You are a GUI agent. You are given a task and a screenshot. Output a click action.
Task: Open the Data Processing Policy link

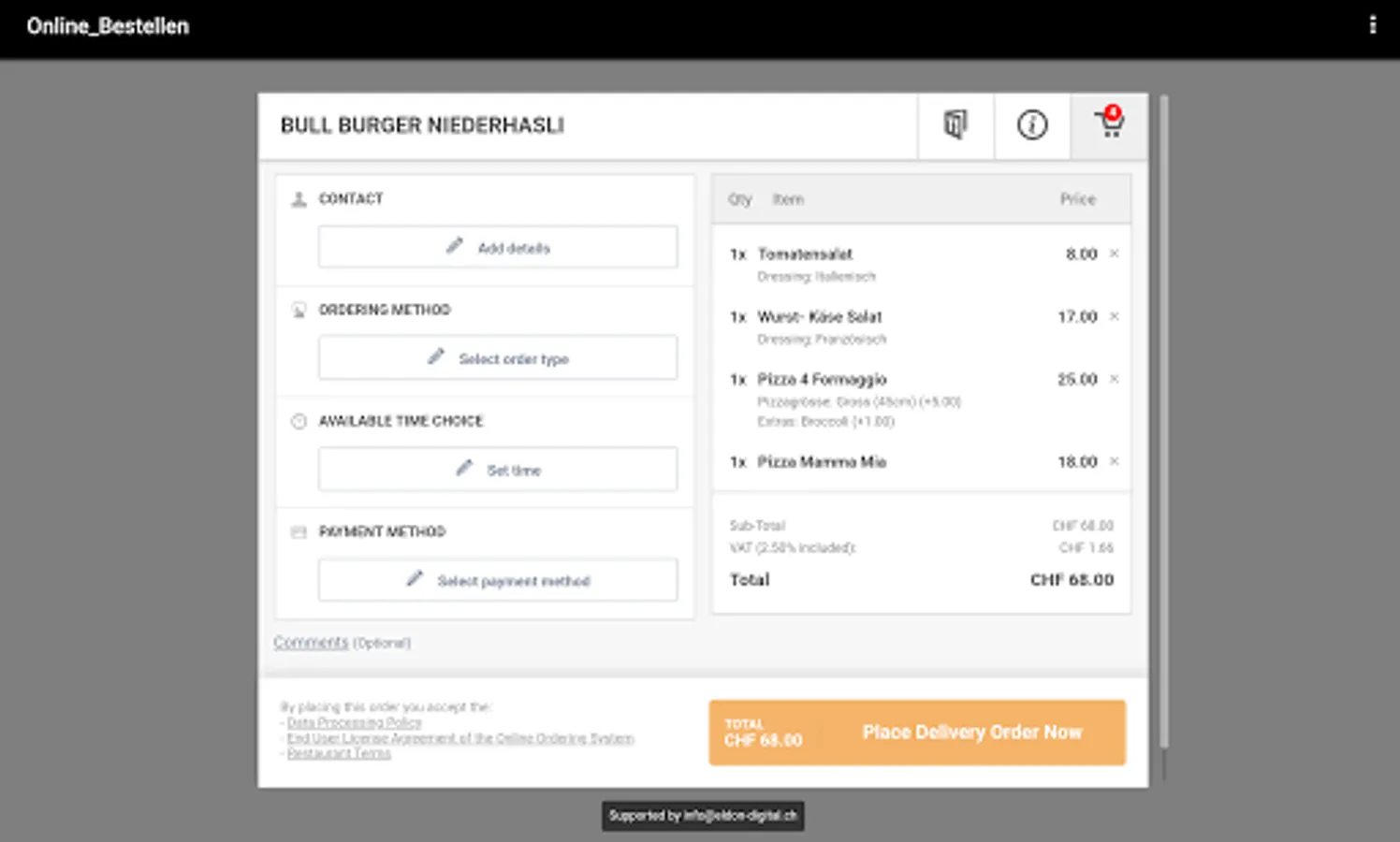coord(354,722)
